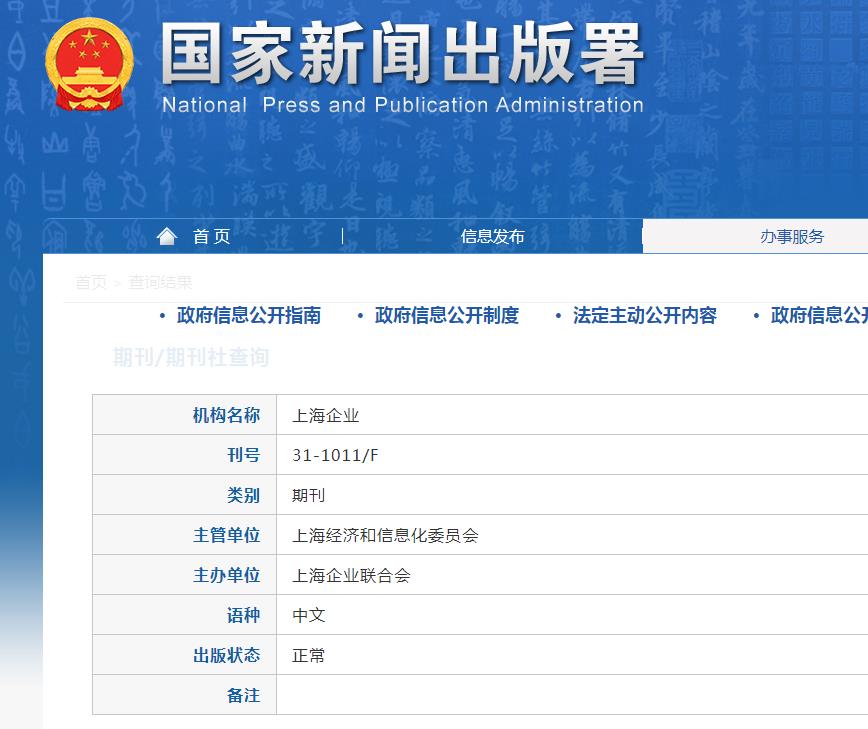The height and width of the screenshot is (729, 868).
Task: Click the bullet before 法定主动公开内容
Action: pos(557,315)
